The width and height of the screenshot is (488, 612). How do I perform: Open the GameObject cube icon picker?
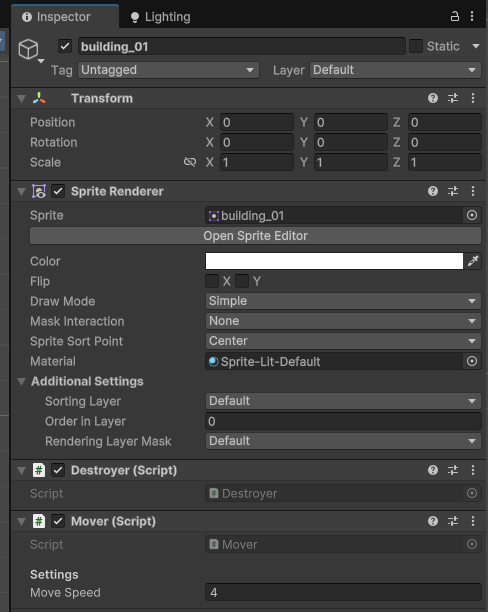[x=29, y=50]
